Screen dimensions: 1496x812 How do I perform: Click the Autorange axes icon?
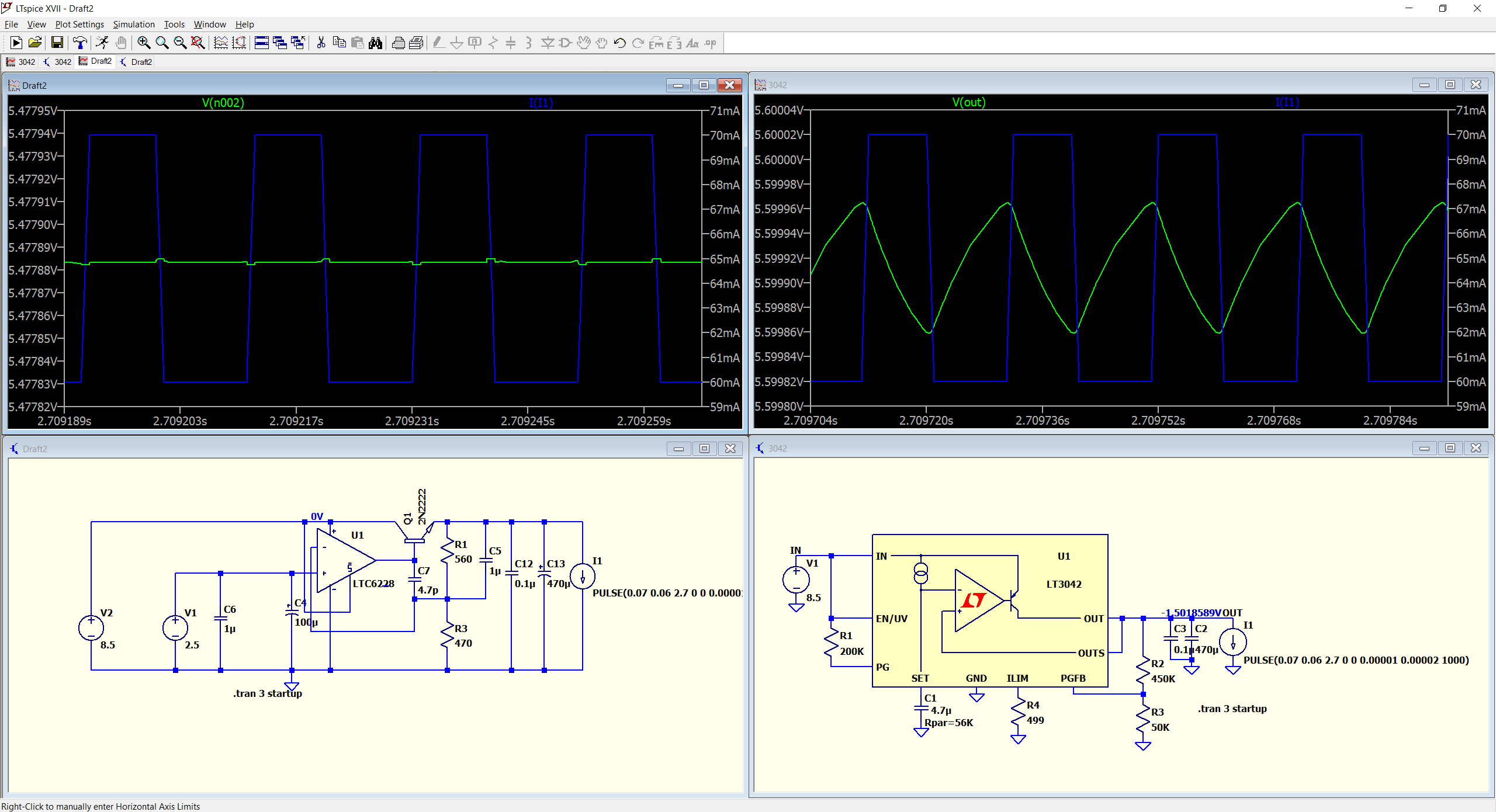click(239, 43)
